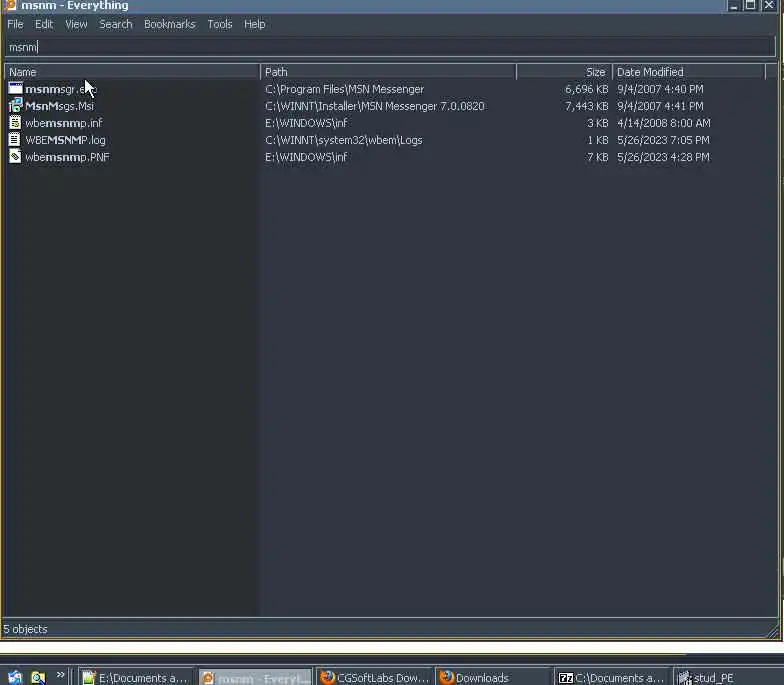Switch to Firefox Downloads taskbar window
Viewport: 784px width, 685px height.
[494, 678]
